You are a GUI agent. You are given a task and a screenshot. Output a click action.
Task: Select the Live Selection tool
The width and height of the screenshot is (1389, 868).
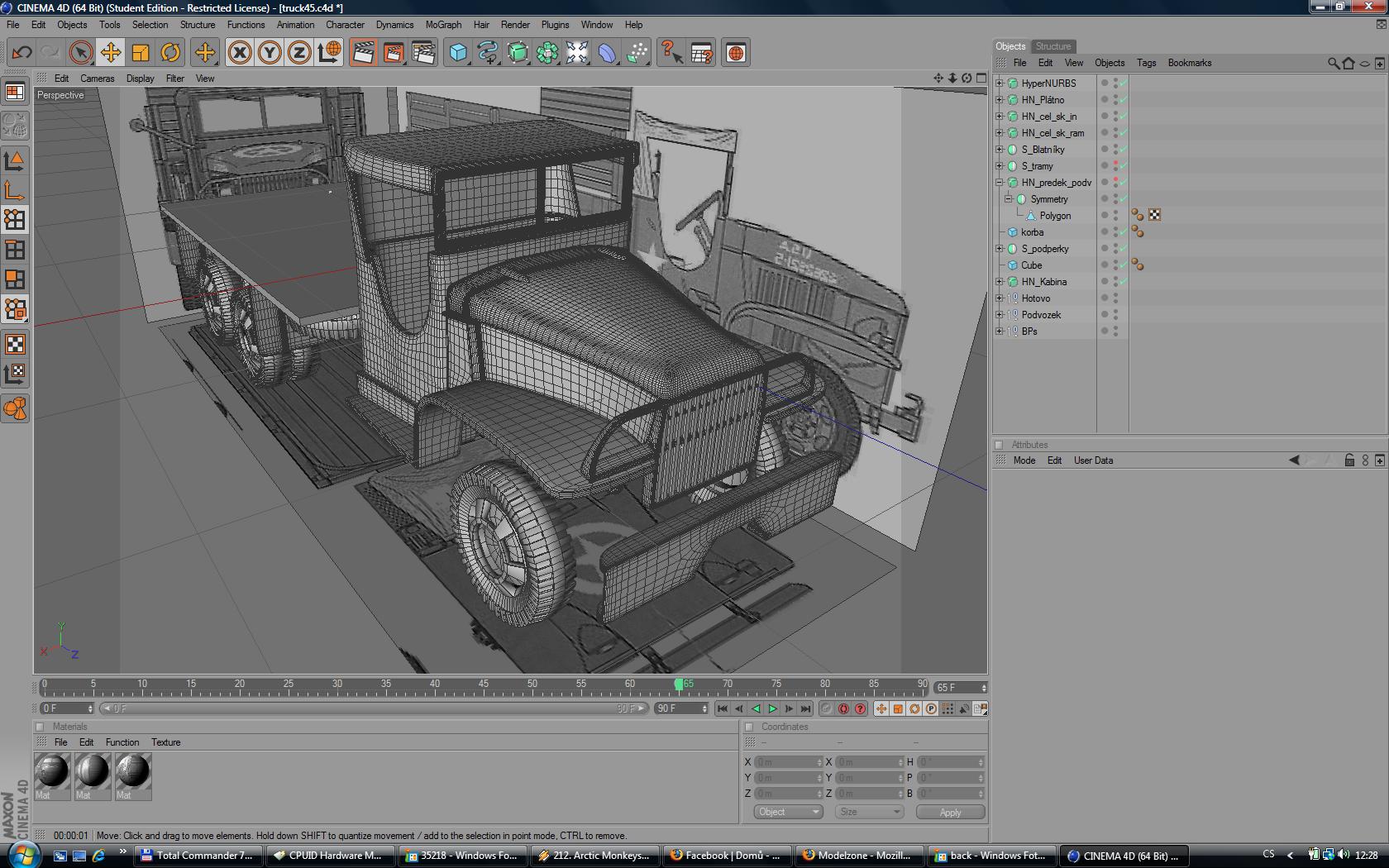pos(80,53)
